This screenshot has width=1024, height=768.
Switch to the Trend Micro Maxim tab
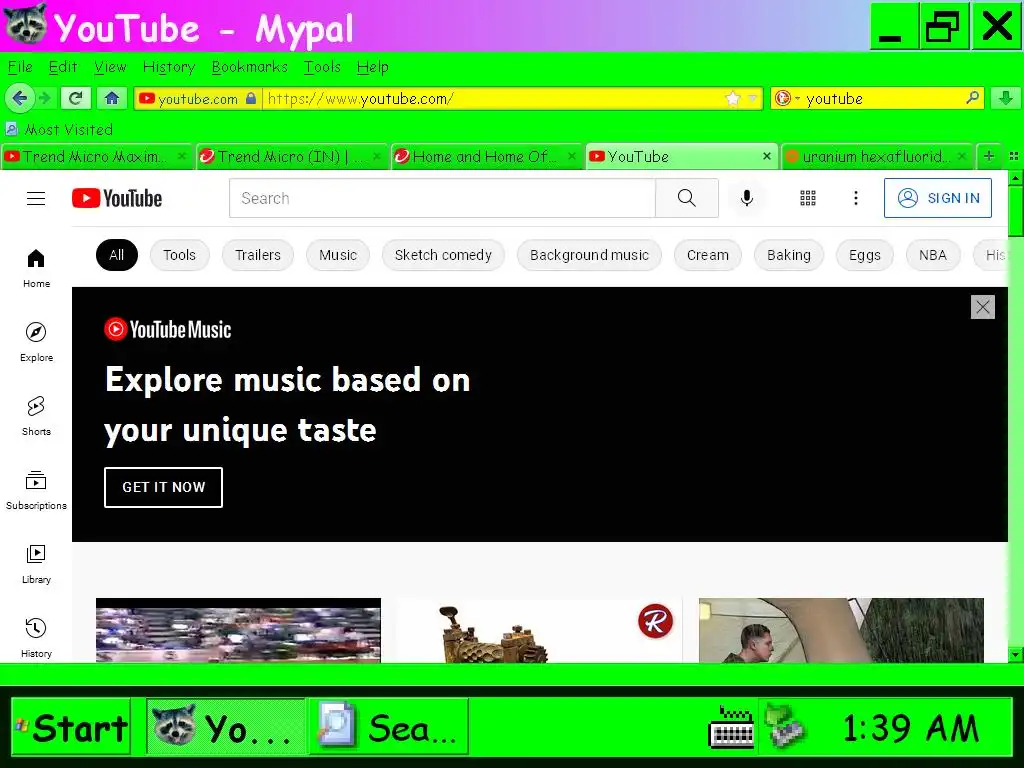click(97, 157)
